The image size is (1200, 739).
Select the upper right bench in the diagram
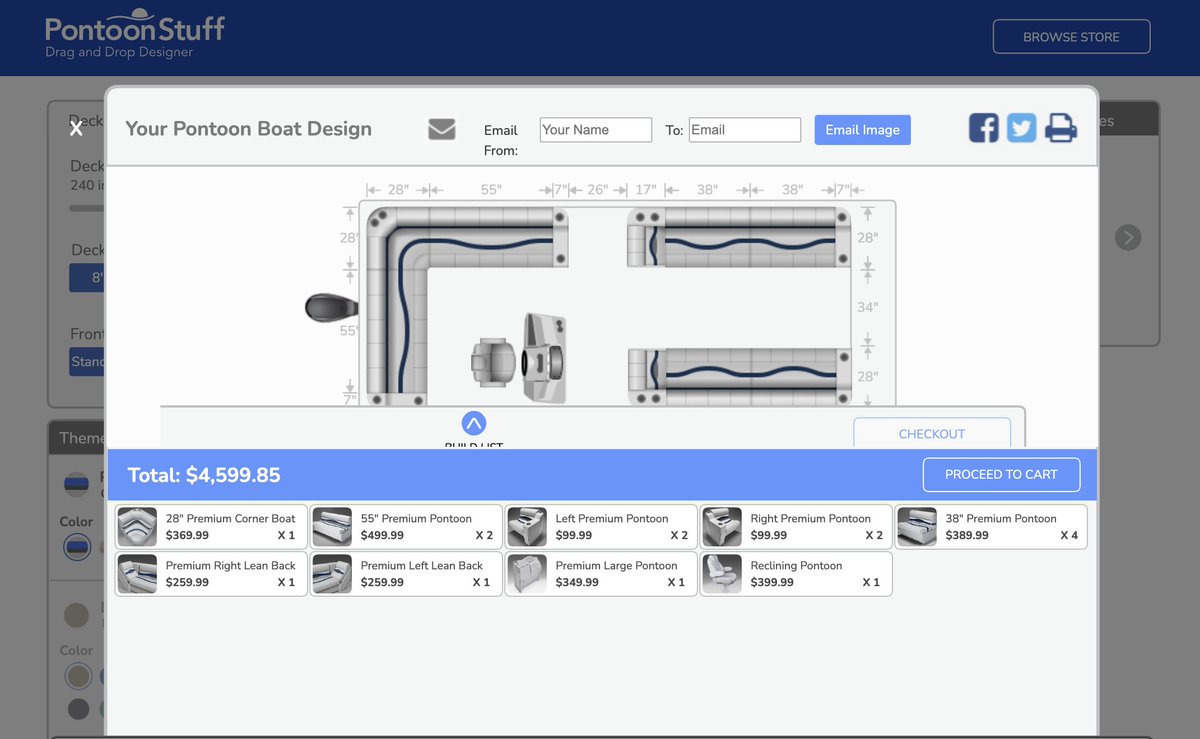click(738, 237)
